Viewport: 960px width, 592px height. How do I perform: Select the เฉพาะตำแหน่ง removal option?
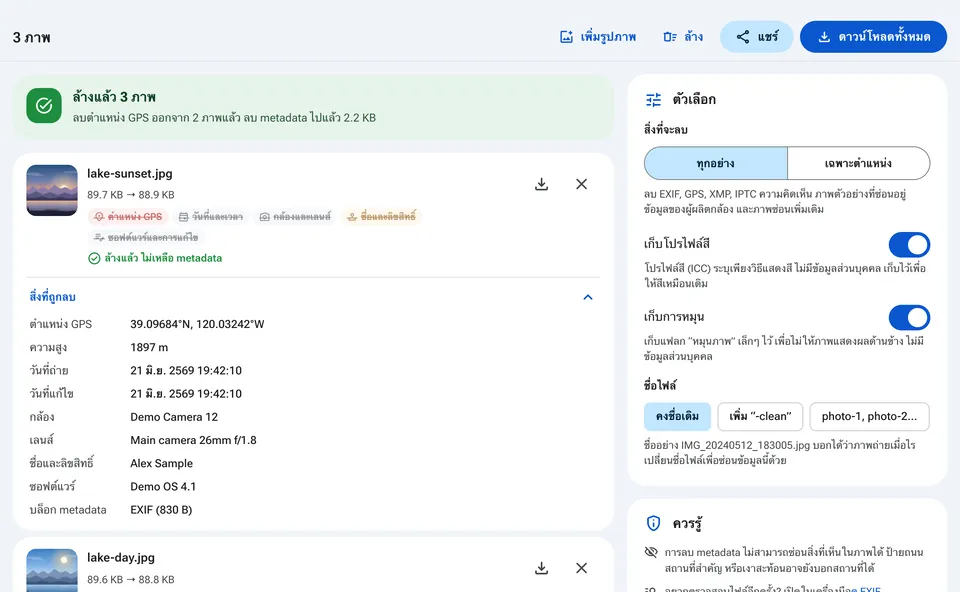pos(858,163)
